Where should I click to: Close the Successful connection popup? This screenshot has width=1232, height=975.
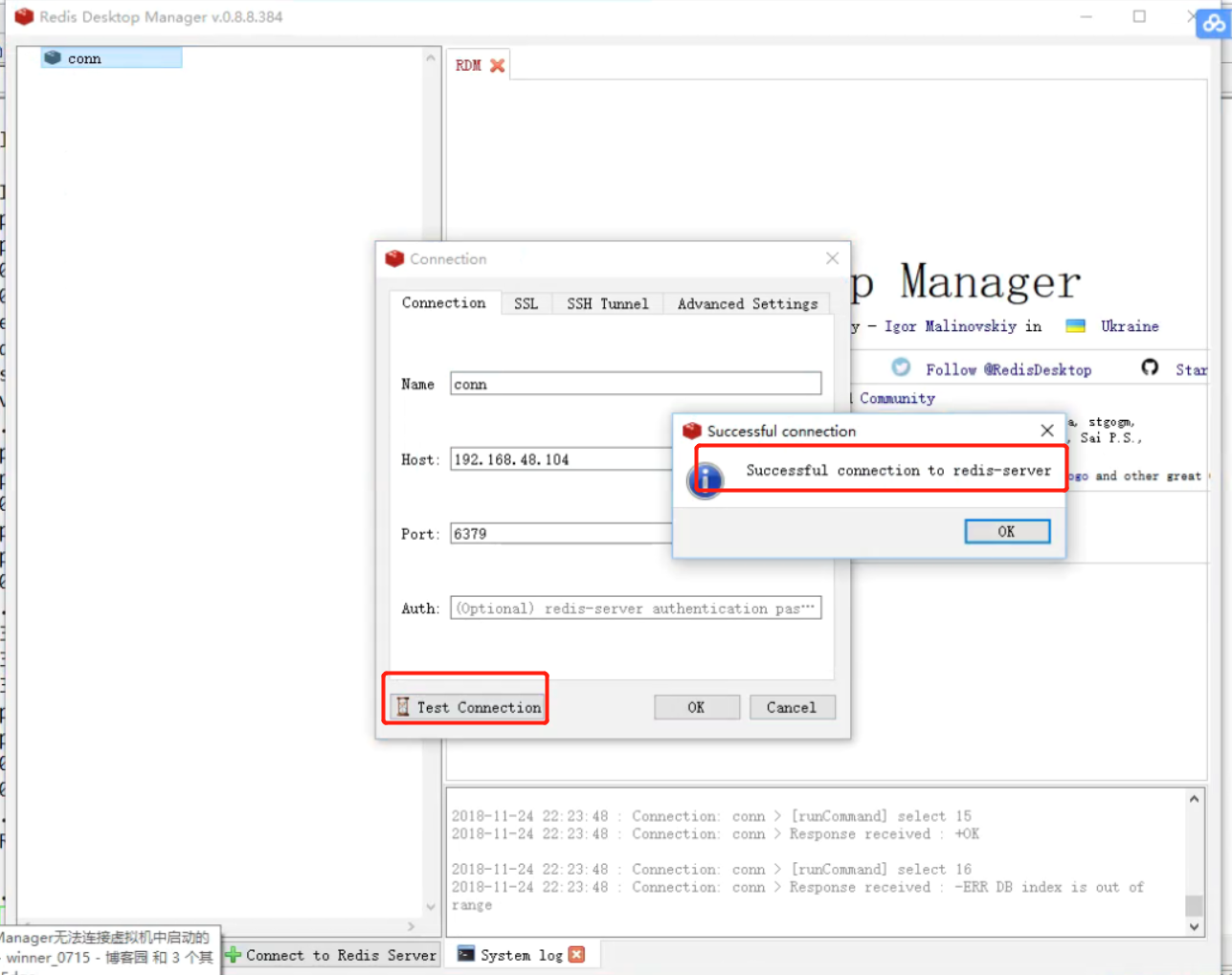1047,431
